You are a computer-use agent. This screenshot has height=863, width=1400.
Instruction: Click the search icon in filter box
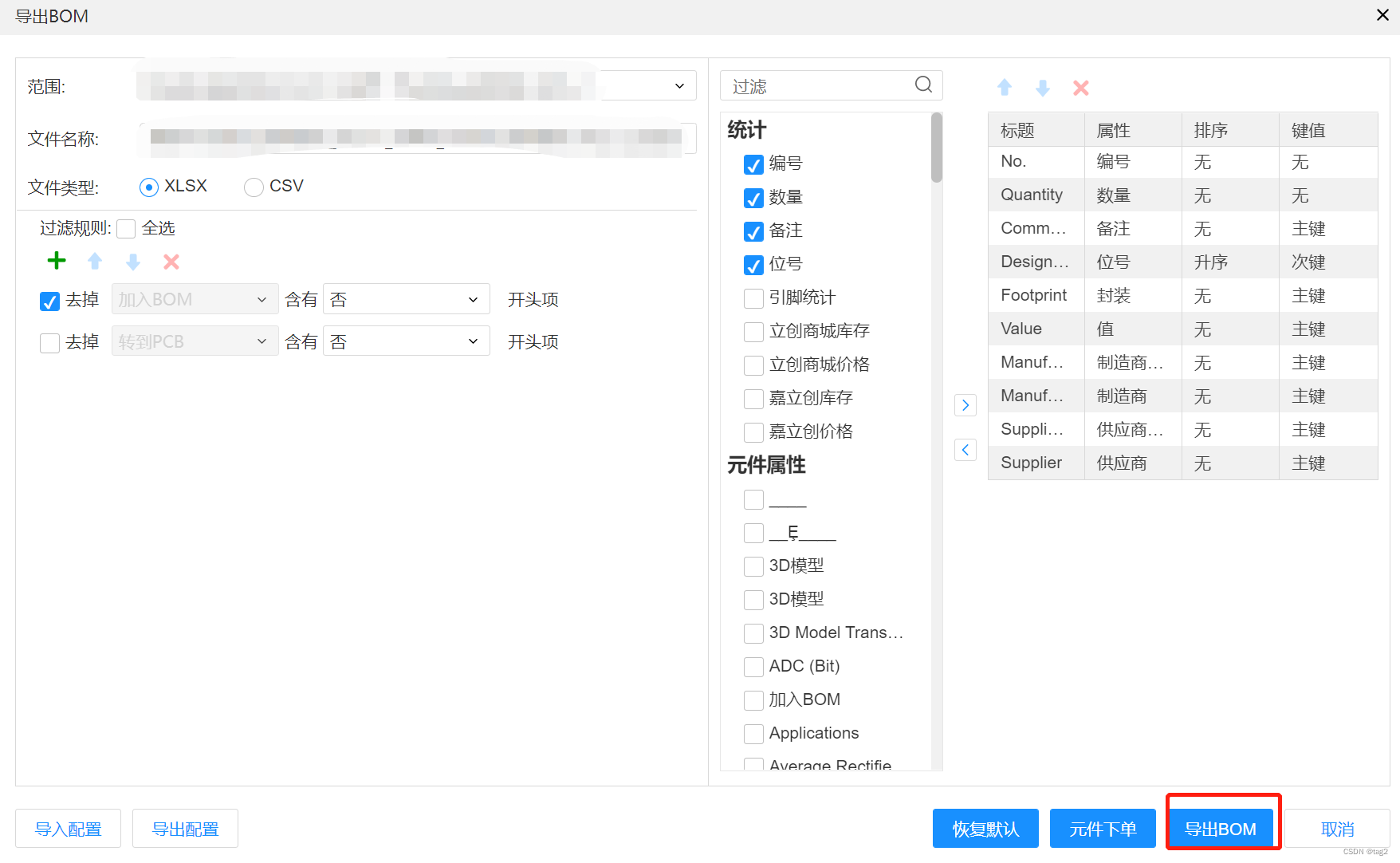coord(923,85)
